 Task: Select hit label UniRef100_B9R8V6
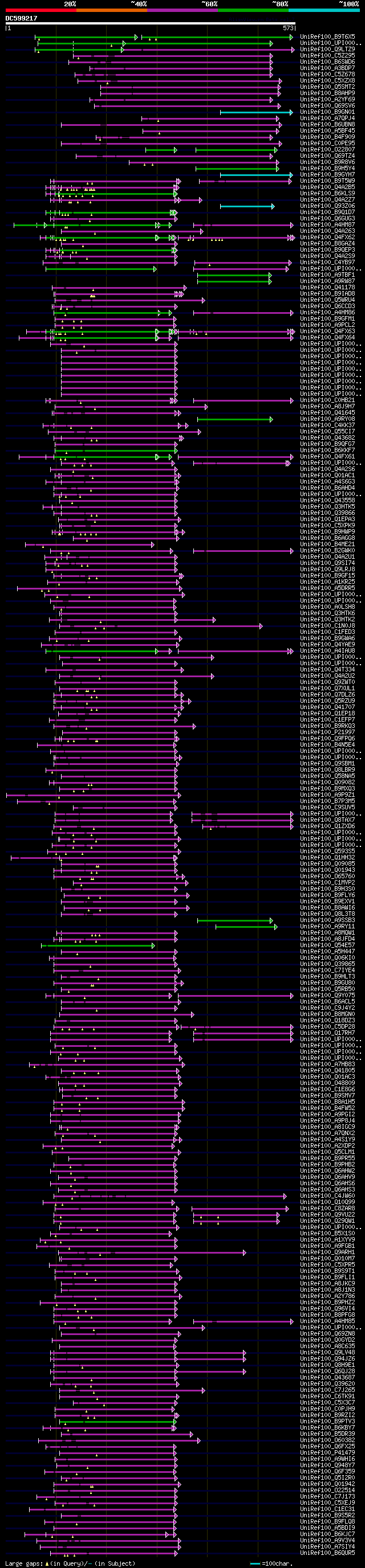[x=327, y=162]
